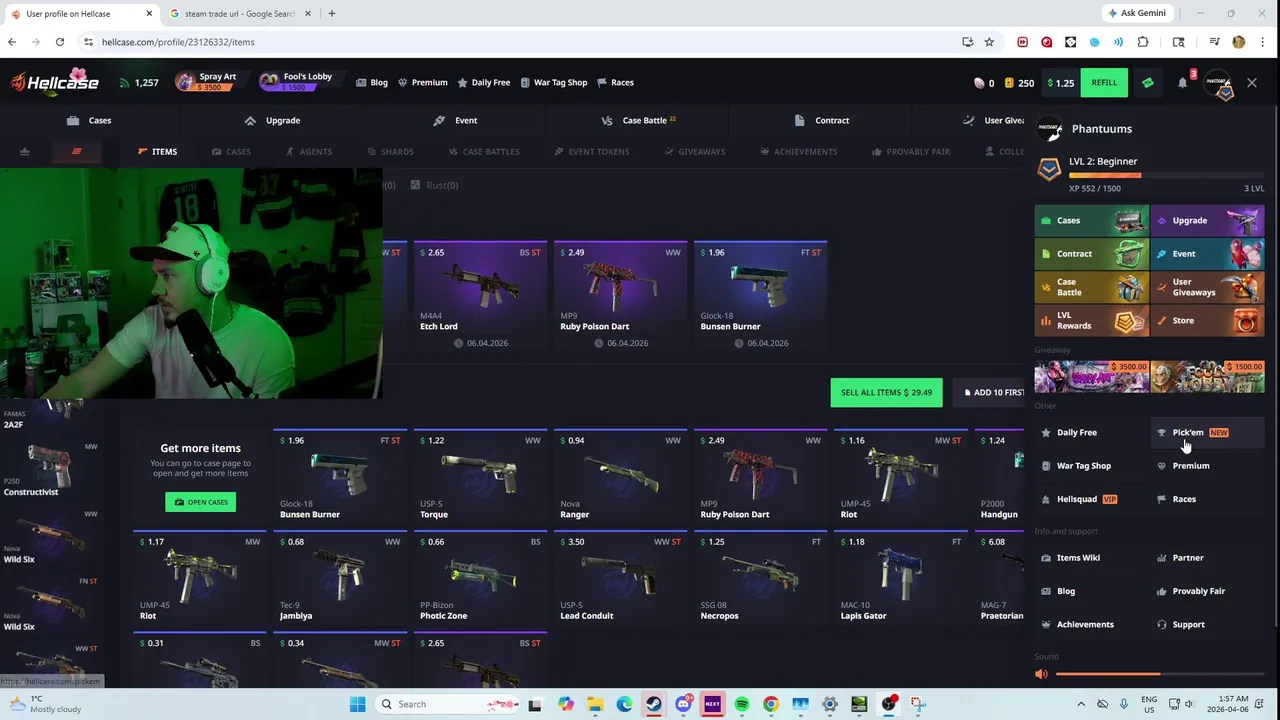
Task: Switch to Google Search browser tab
Action: pyautogui.click(x=240, y=14)
